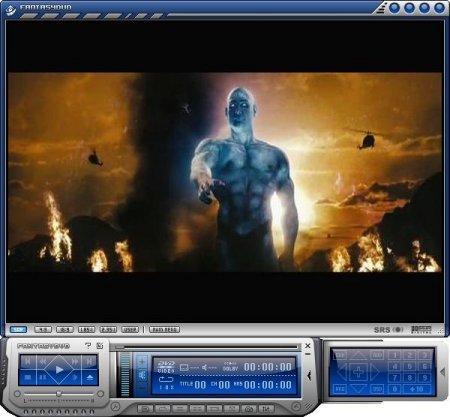
Task: Collapse side panel with the black arrow
Action: click(309, 375)
